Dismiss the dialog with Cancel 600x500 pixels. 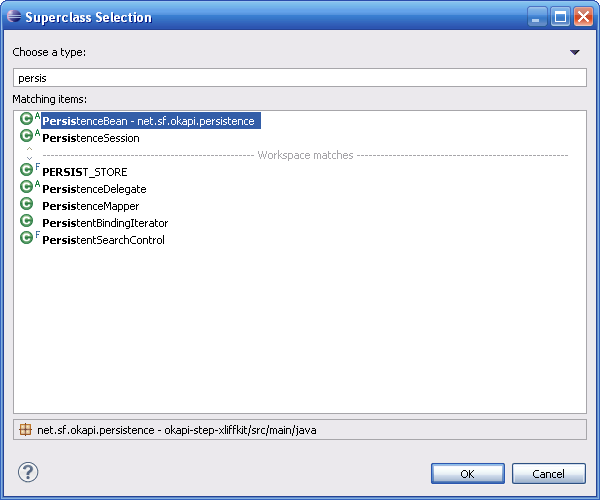pyautogui.click(x=548, y=474)
